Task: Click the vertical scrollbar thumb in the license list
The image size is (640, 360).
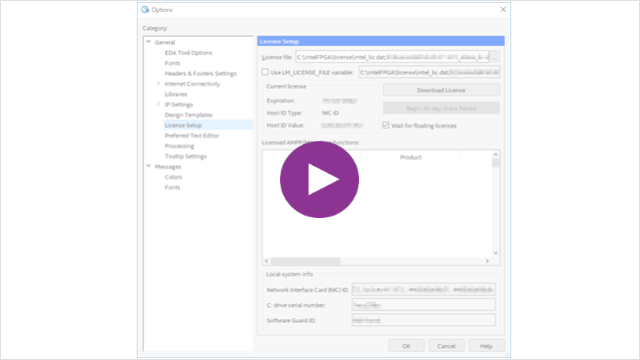Action: pyautogui.click(x=495, y=163)
